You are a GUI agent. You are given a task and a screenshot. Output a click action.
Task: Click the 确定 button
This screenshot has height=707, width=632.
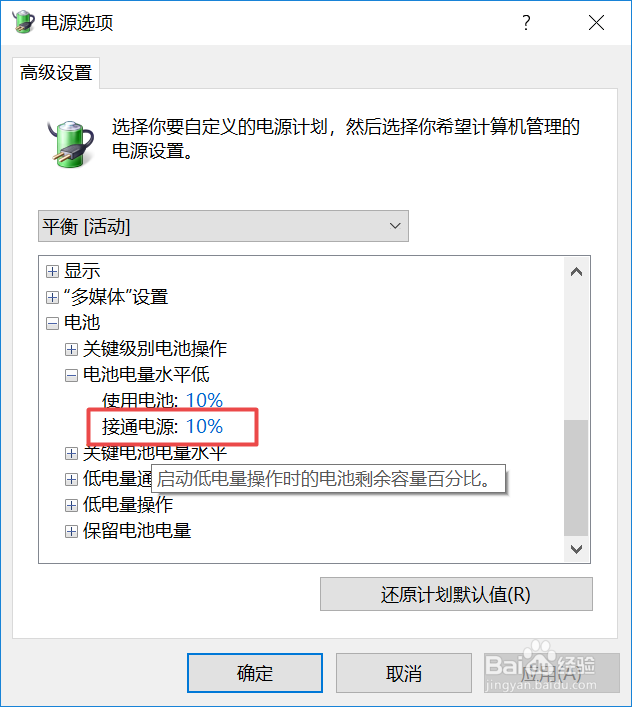255,673
